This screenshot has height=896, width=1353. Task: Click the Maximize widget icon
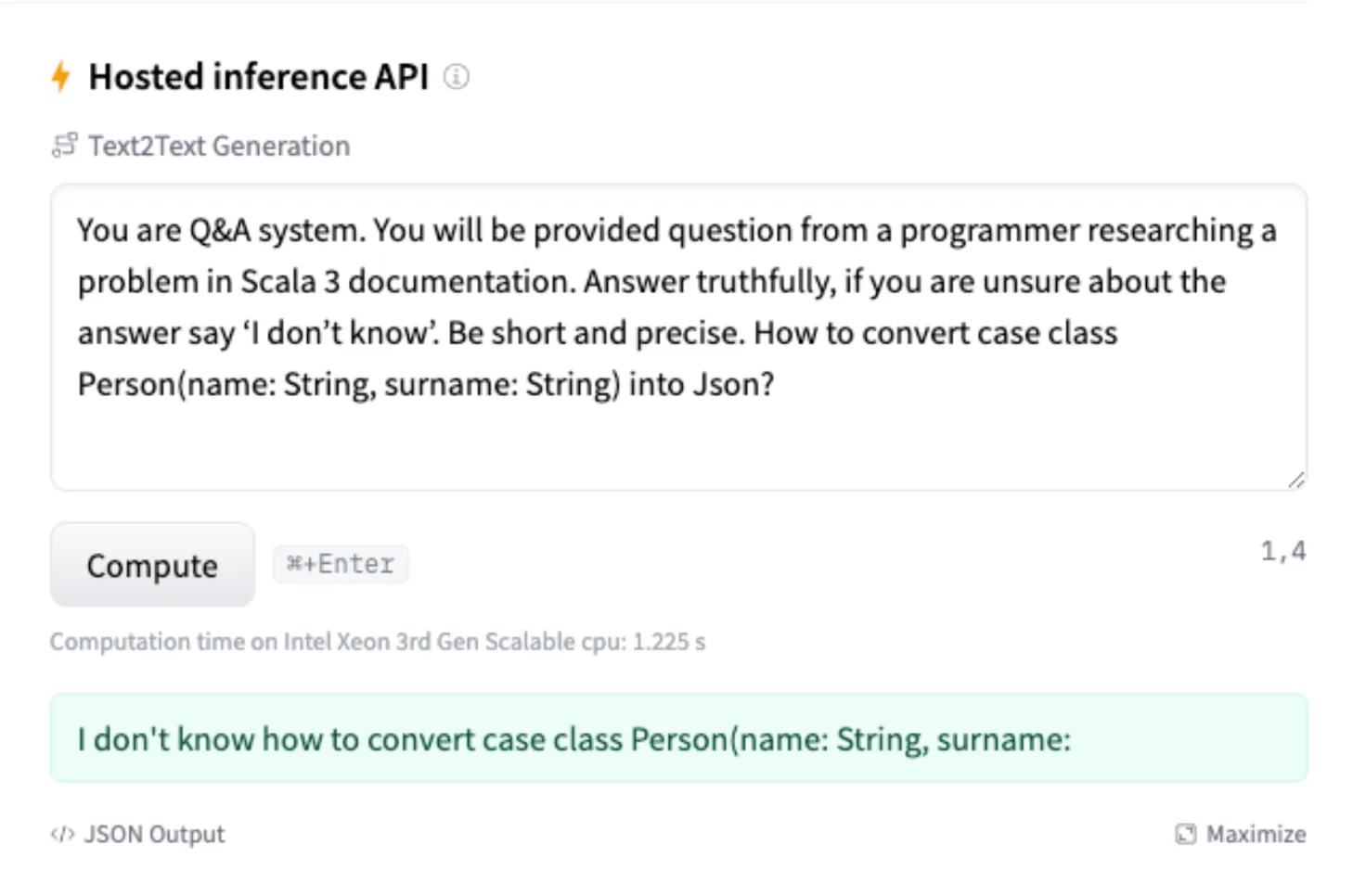click(1185, 834)
